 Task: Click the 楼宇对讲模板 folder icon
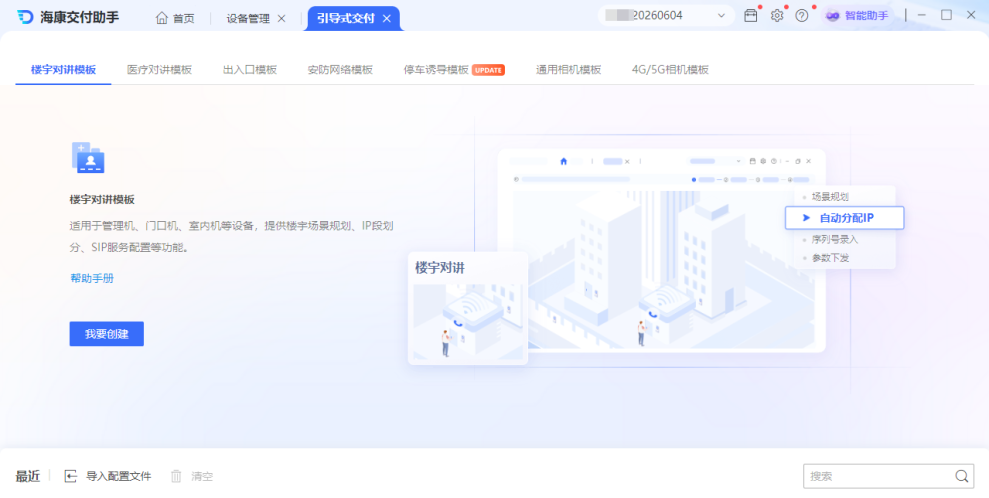click(88, 157)
